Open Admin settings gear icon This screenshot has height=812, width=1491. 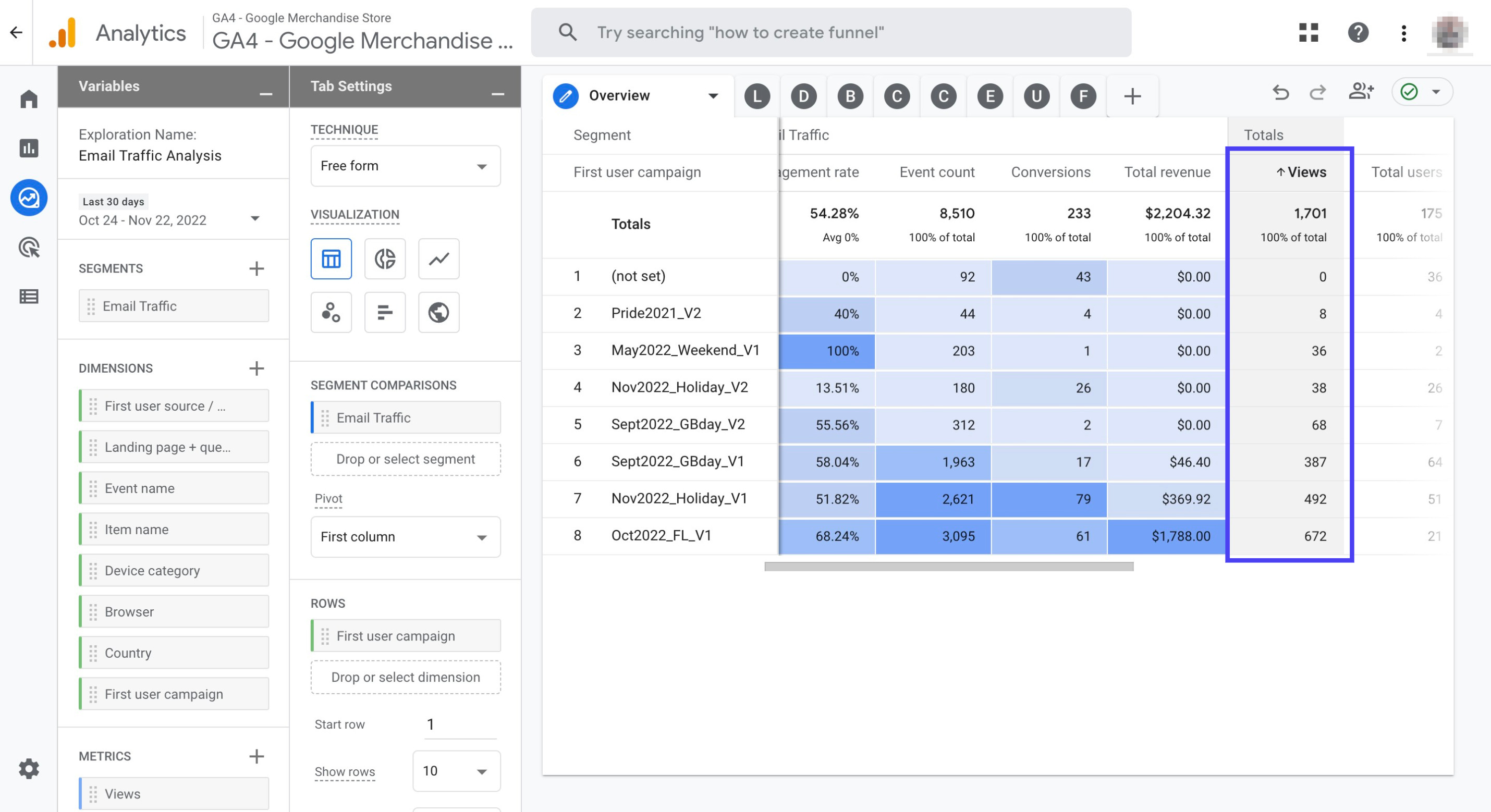pos(29,769)
